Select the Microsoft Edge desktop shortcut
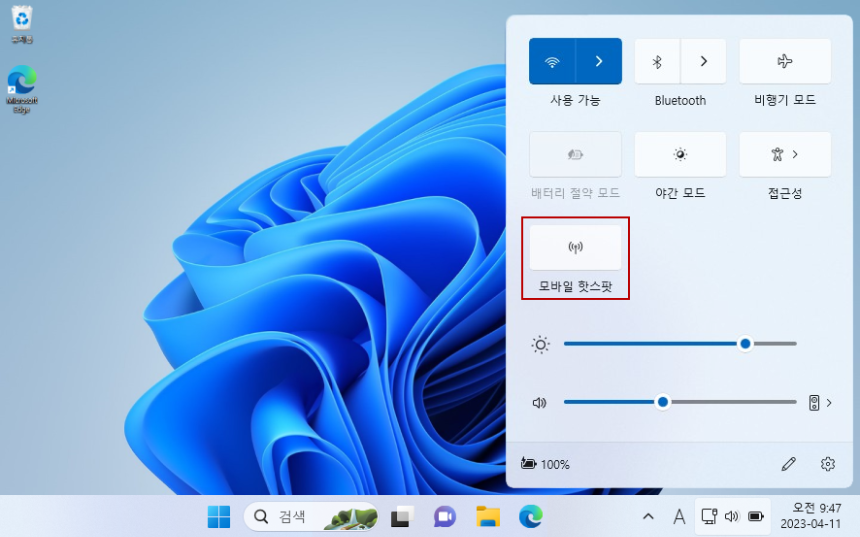Screen dimensions: 860x537 [22, 89]
